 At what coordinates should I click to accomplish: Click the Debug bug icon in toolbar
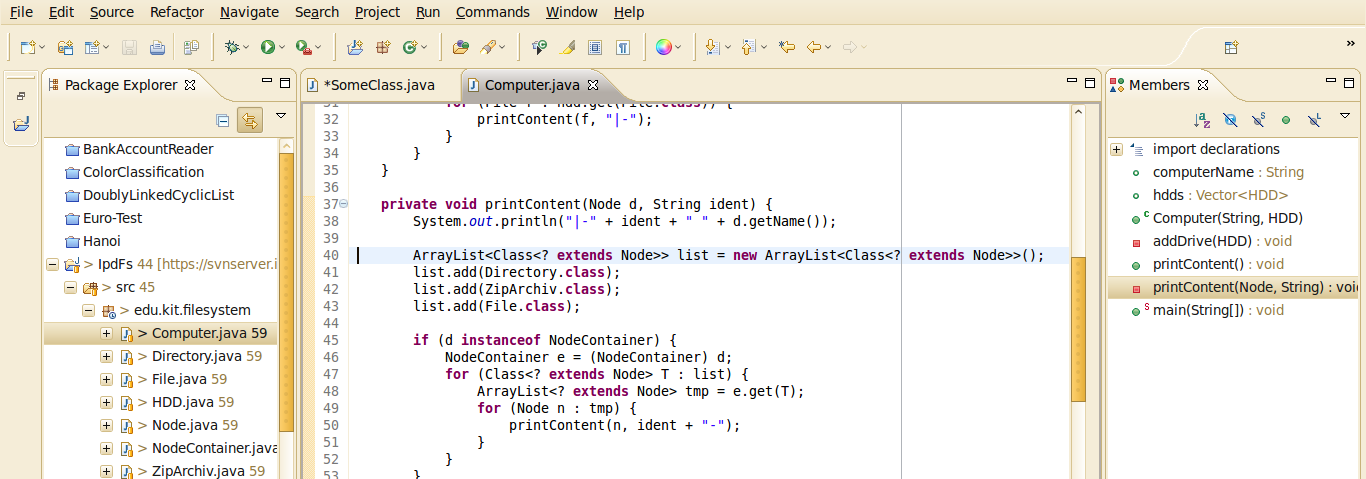coord(232,47)
